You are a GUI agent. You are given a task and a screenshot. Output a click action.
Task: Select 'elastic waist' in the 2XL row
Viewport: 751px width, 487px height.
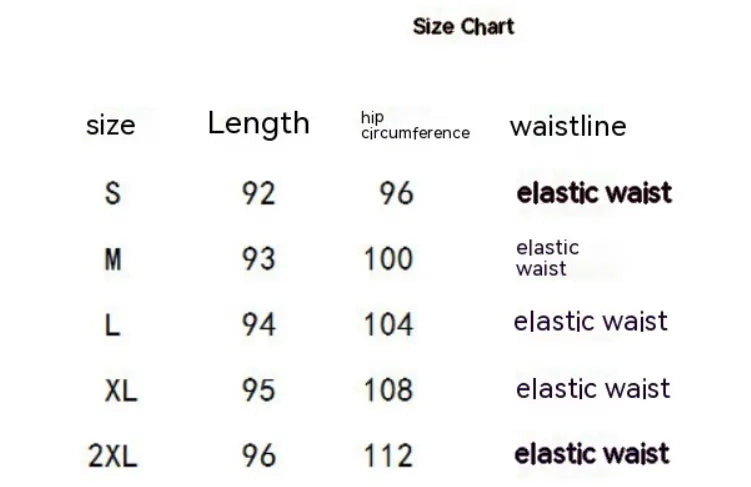tap(592, 454)
